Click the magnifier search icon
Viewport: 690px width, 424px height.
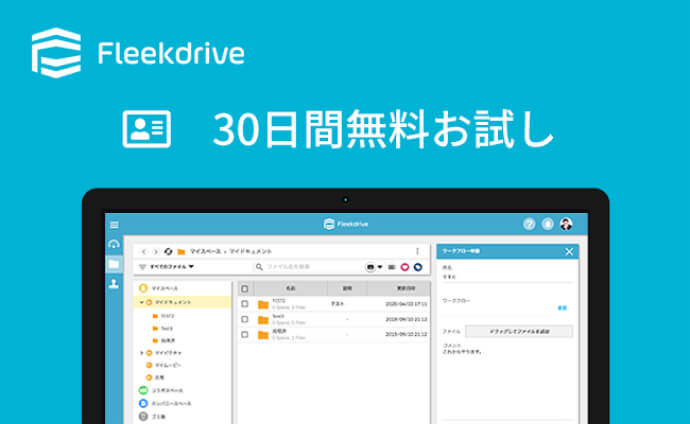(x=259, y=267)
